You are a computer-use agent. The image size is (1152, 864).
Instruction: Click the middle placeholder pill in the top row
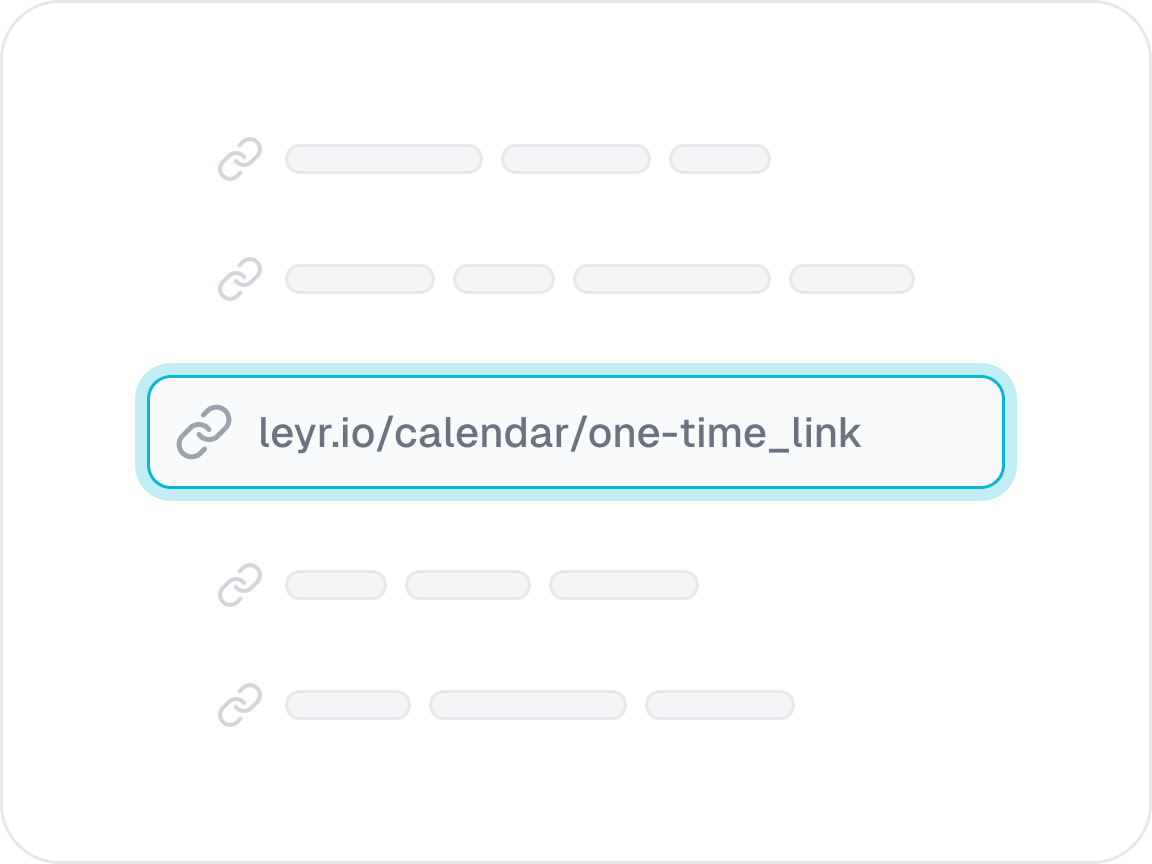(576, 159)
